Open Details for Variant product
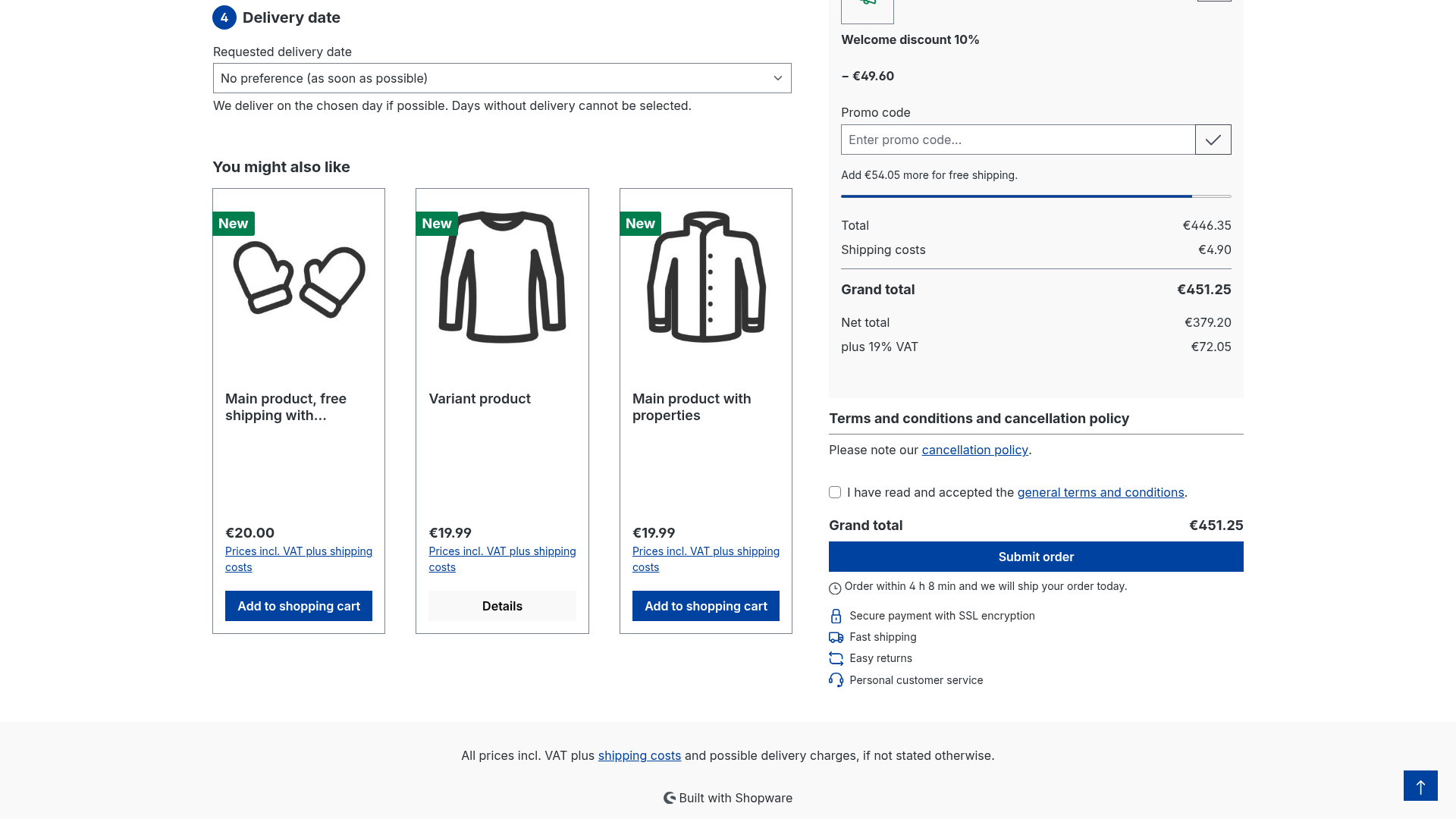The height and width of the screenshot is (819, 1456). pyautogui.click(x=502, y=606)
